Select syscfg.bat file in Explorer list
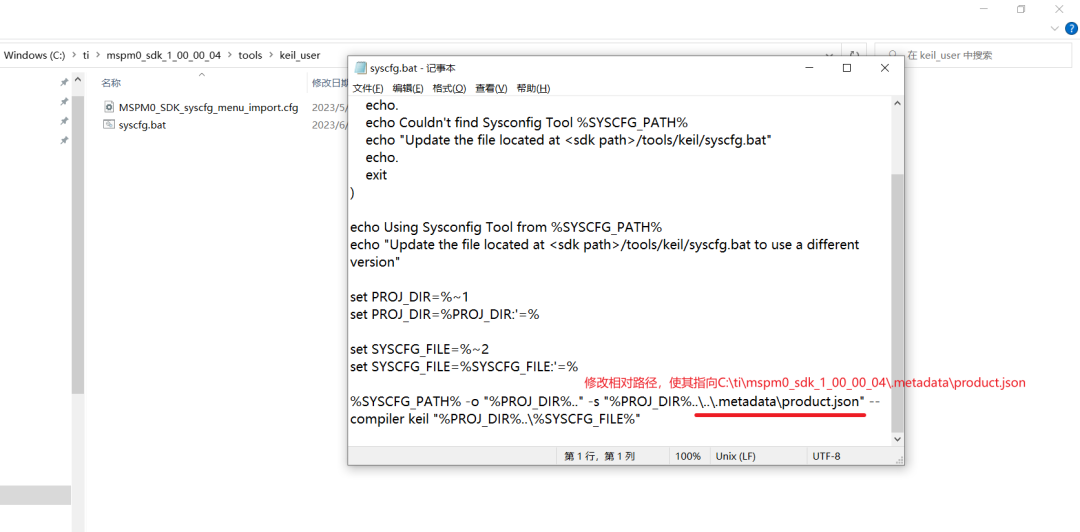1080x532 pixels. pyautogui.click(x=142, y=125)
